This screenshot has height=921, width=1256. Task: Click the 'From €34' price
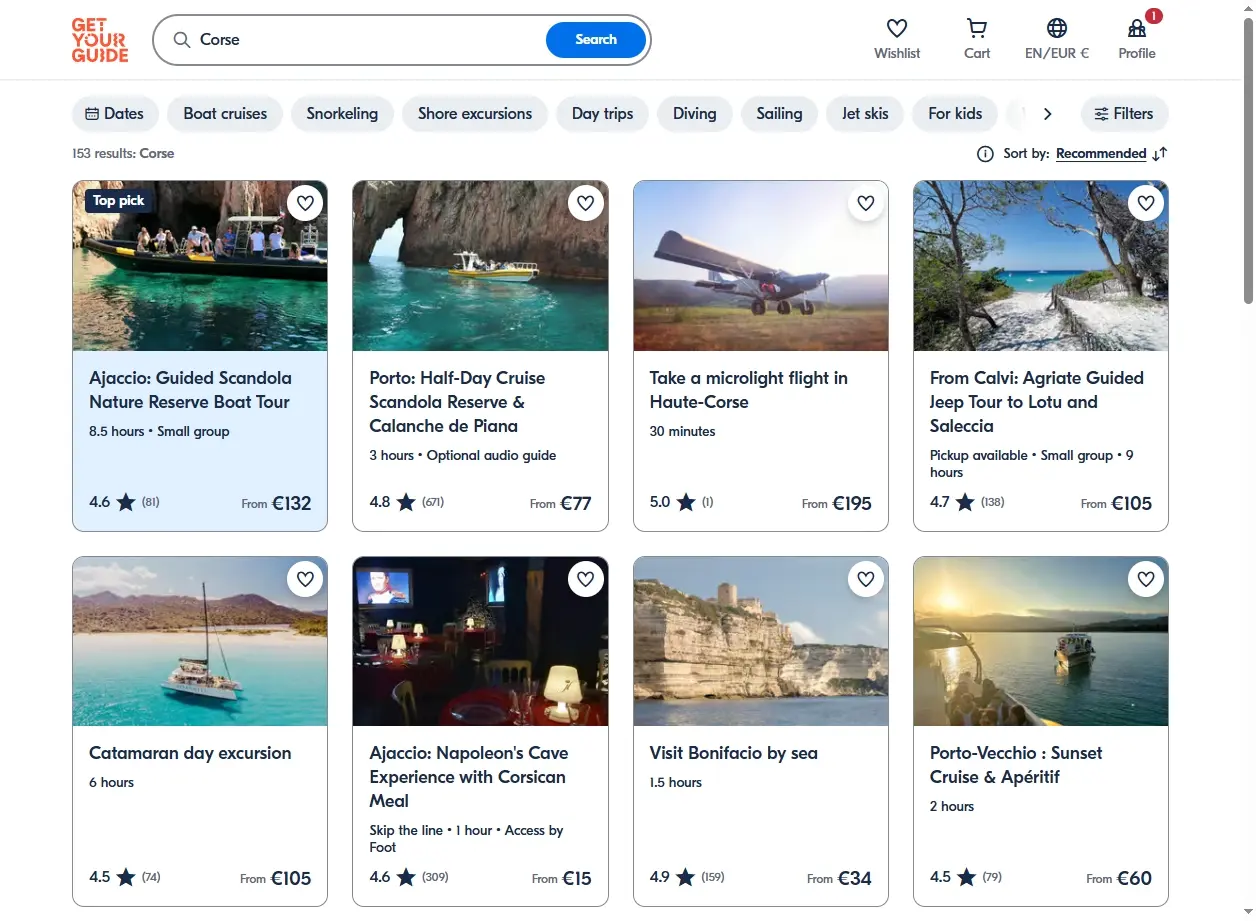point(840,879)
